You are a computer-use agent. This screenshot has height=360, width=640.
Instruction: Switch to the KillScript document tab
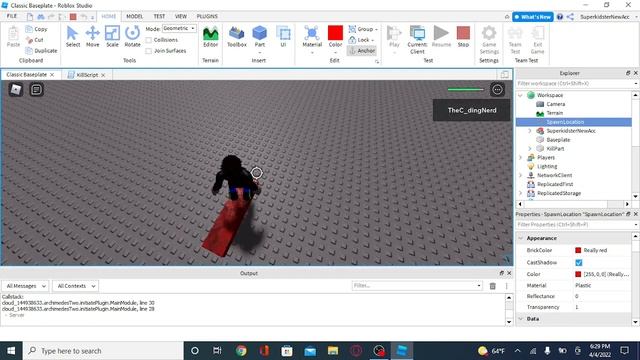tap(87, 75)
